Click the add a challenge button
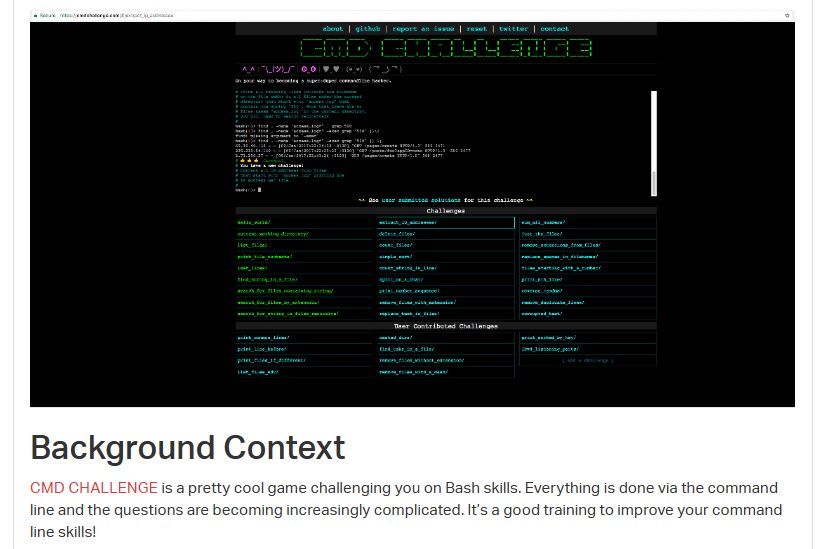Screen dimensions: 828x549 pos(588,360)
